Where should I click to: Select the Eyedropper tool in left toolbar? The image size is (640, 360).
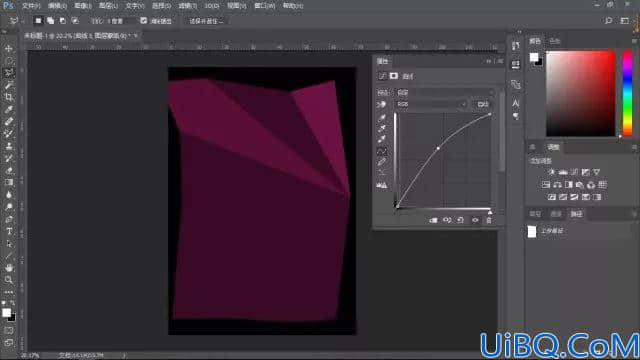click(x=9, y=109)
